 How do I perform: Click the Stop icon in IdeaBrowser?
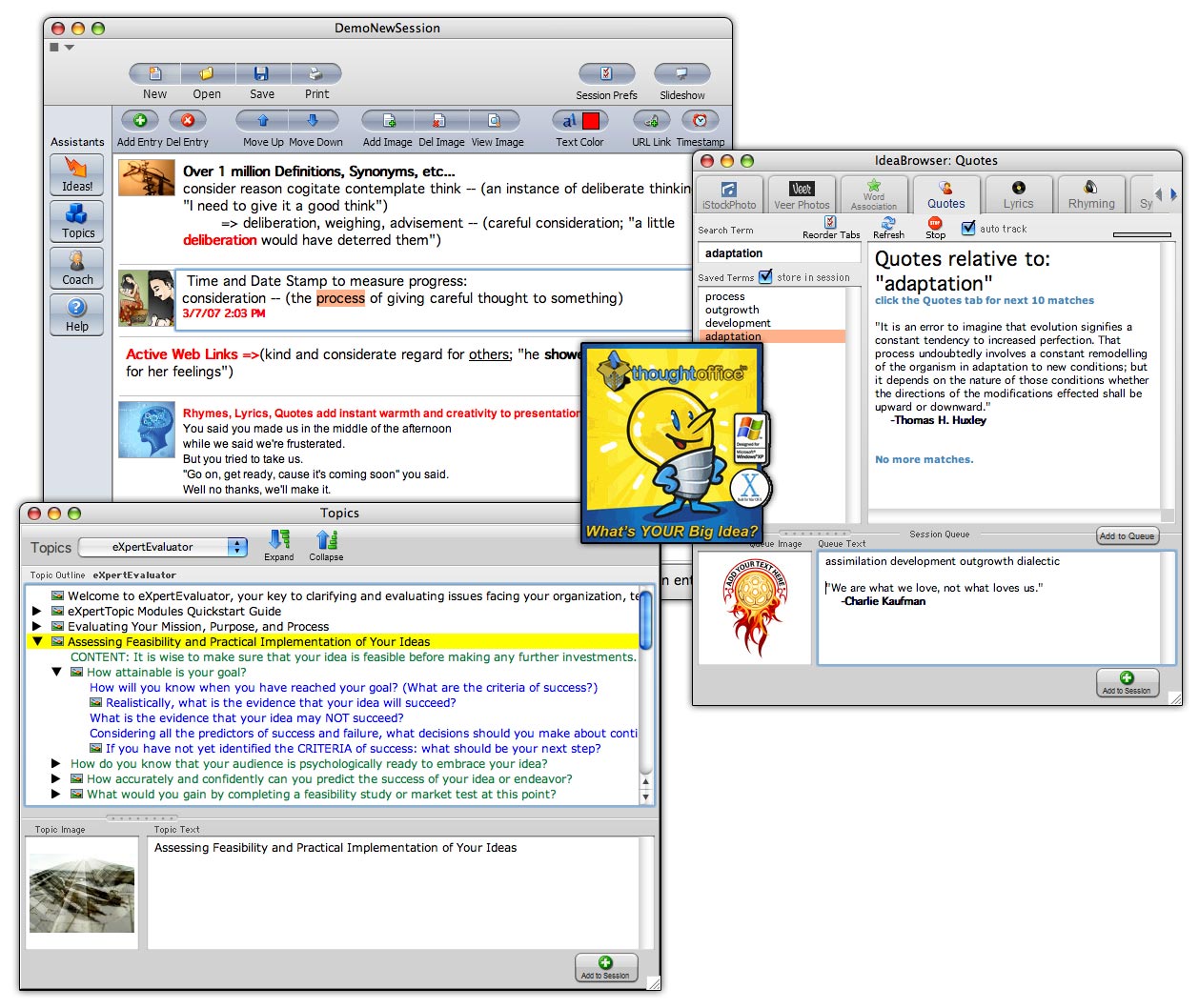pos(935,223)
